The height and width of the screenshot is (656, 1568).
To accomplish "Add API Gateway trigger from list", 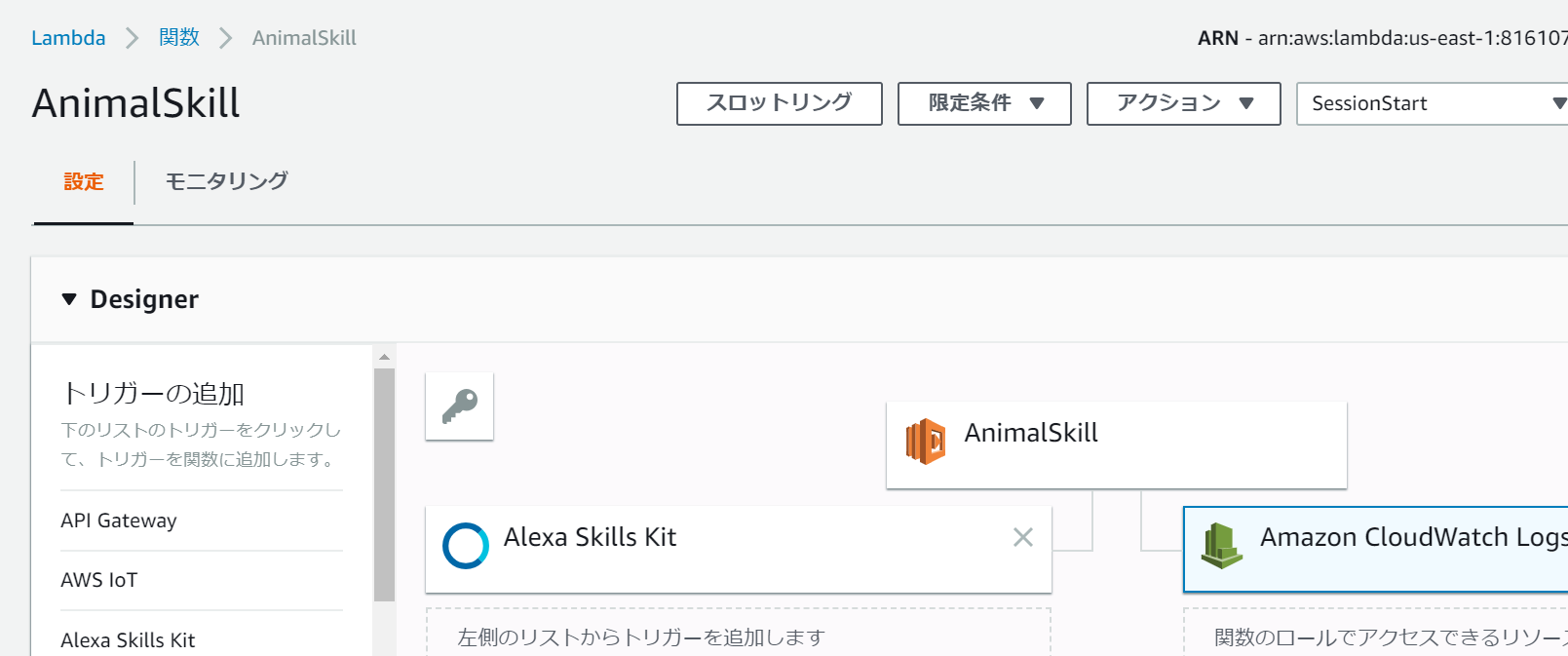I will pyautogui.click(x=119, y=521).
